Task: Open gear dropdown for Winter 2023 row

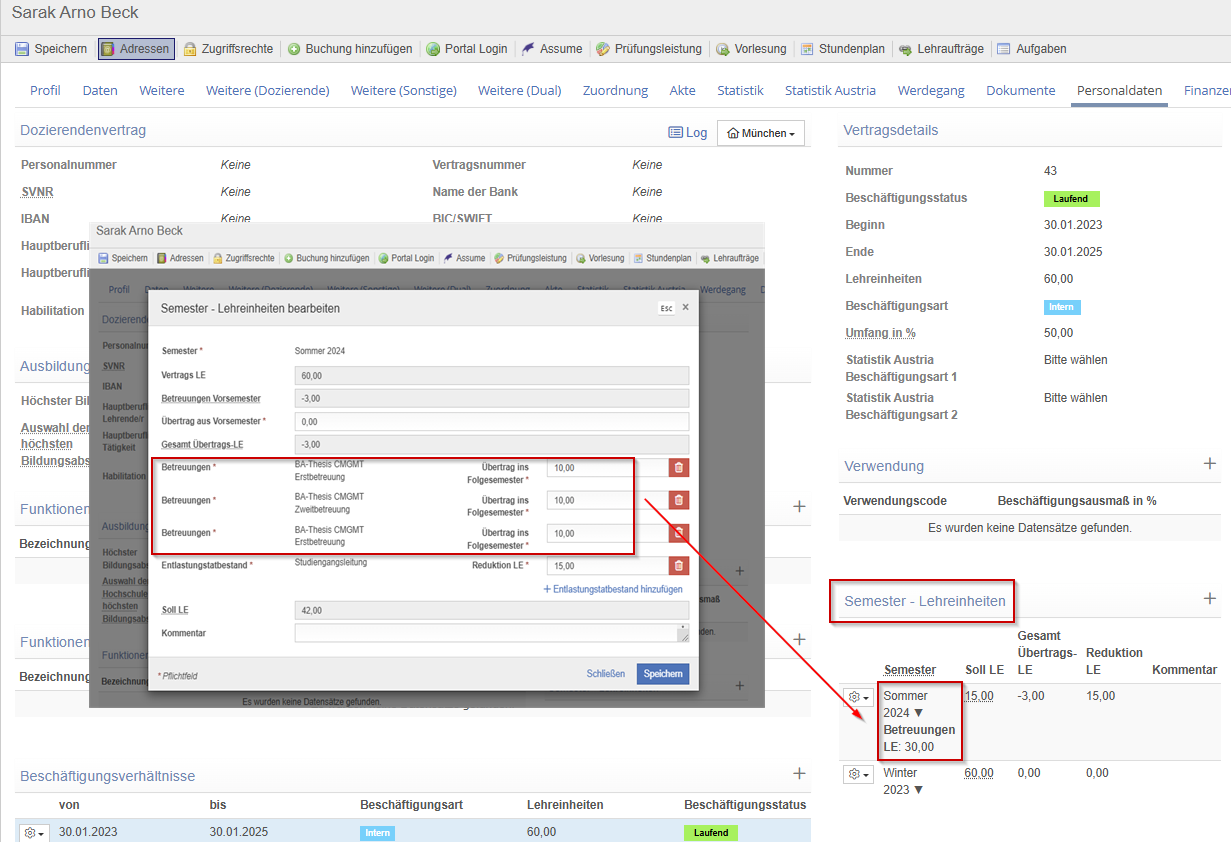Action: click(858, 774)
